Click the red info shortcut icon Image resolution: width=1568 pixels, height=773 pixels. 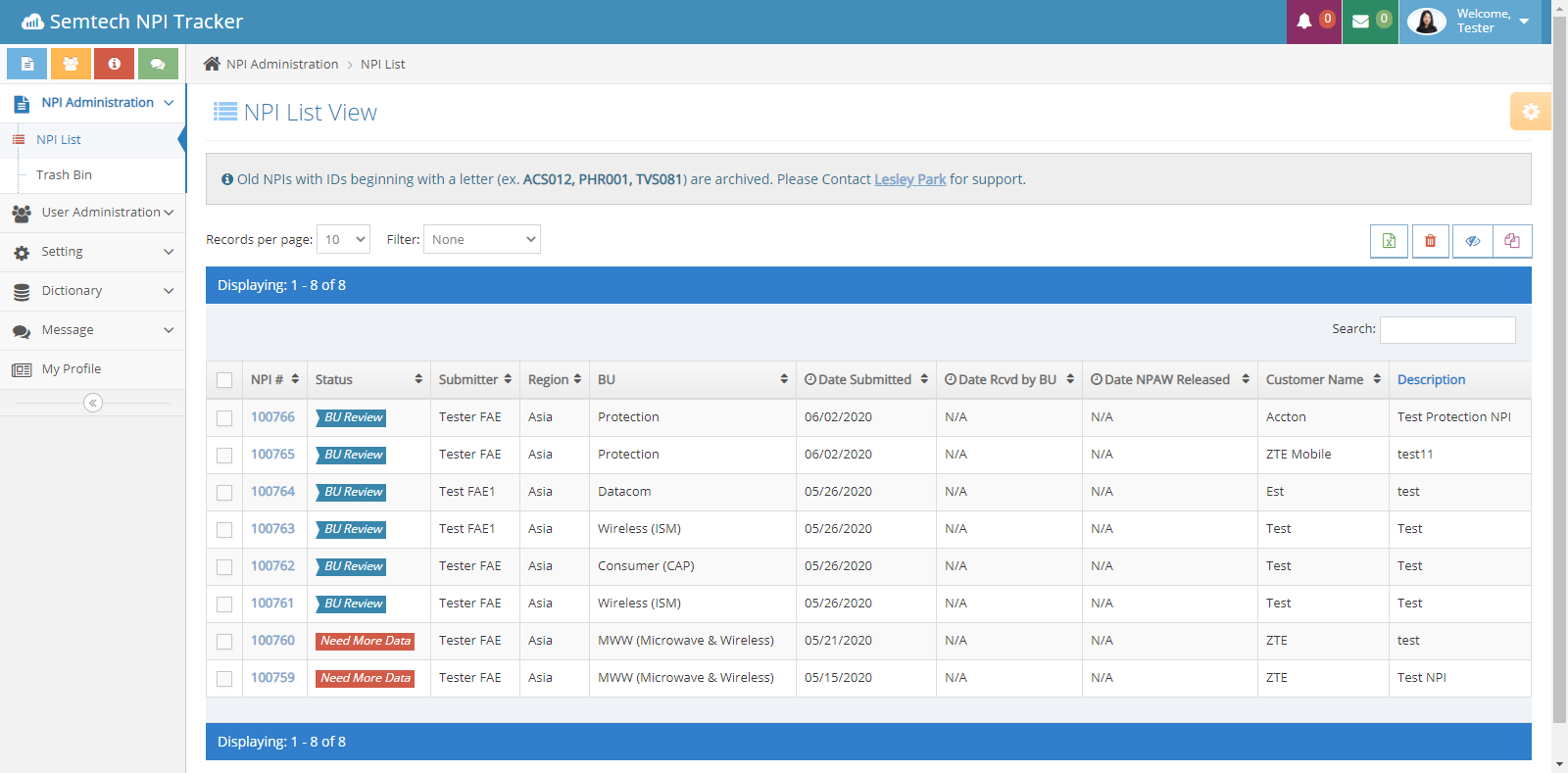(x=115, y=64)
